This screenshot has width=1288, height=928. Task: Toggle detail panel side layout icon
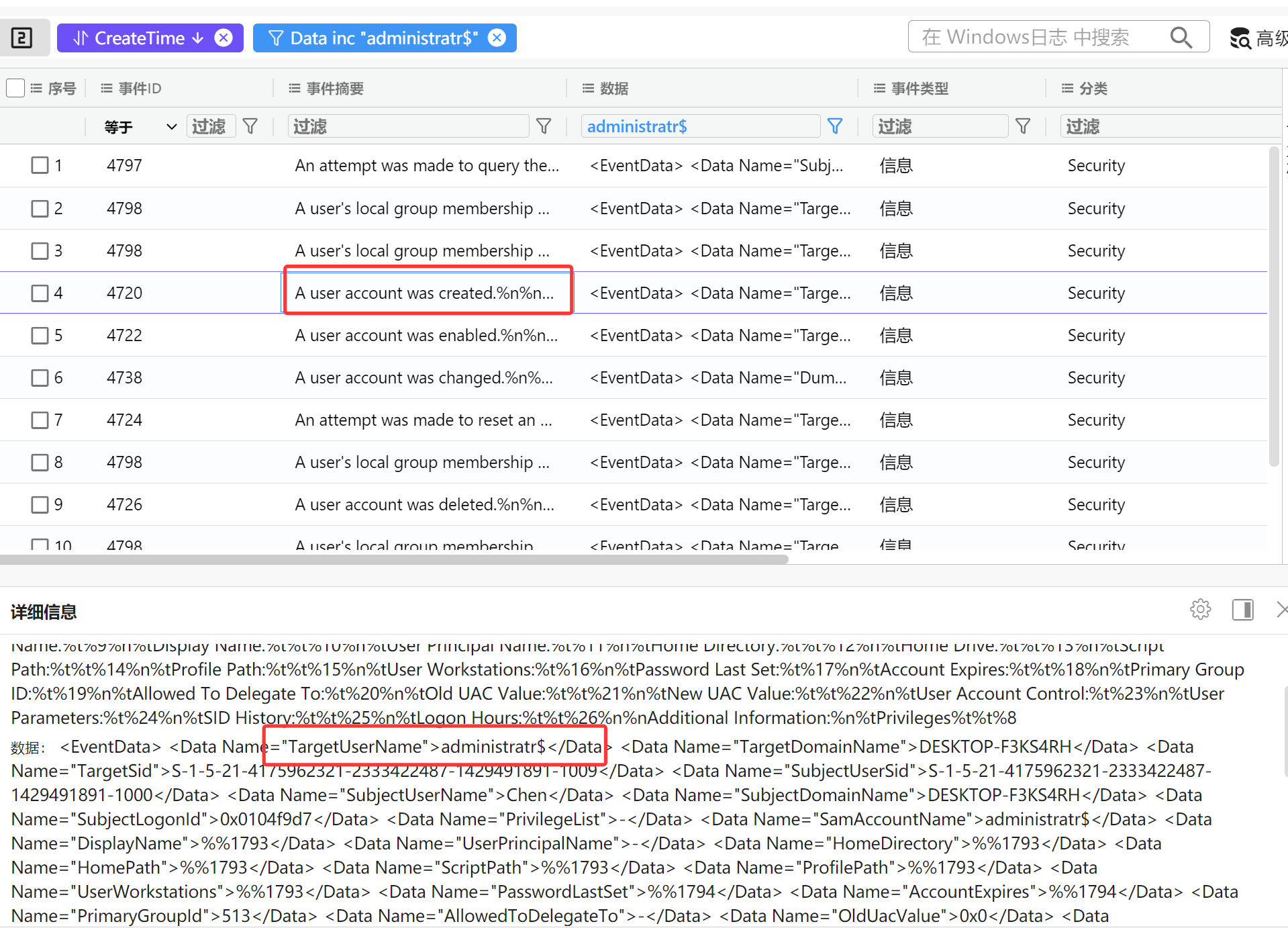(1242, 609)
